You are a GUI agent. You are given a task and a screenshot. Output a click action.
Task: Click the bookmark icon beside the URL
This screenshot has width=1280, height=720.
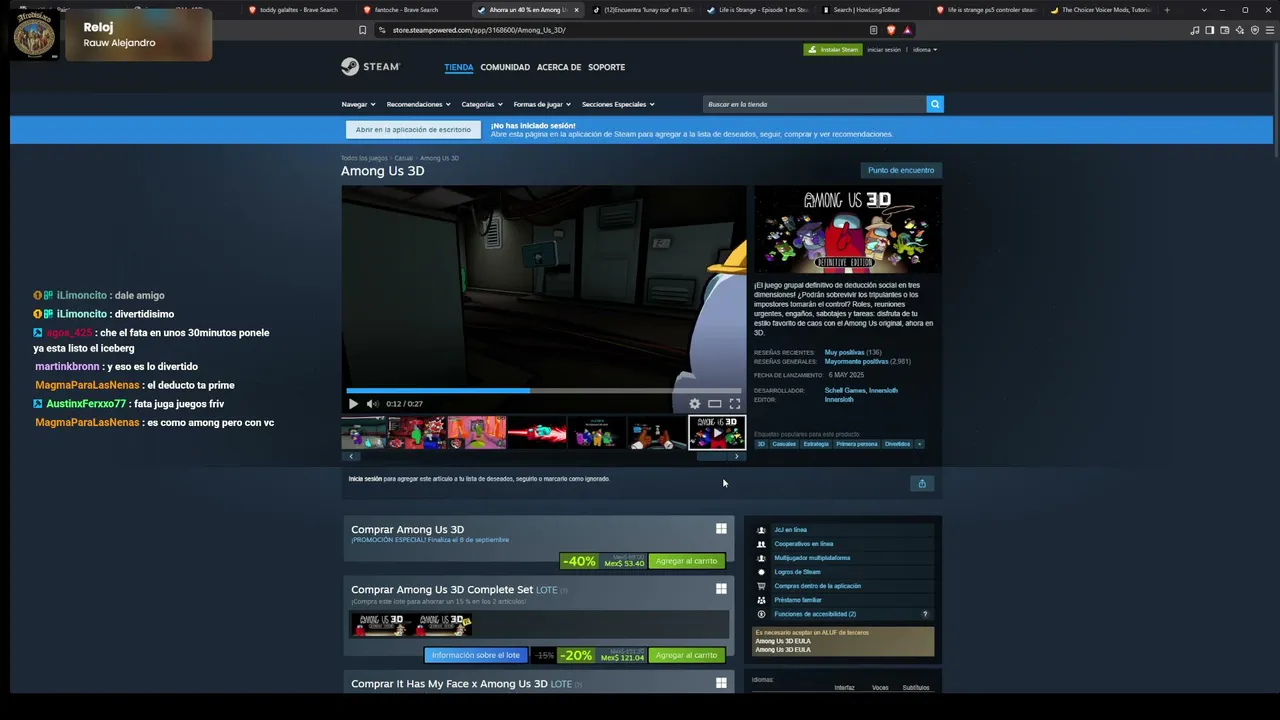coord(362,30)
